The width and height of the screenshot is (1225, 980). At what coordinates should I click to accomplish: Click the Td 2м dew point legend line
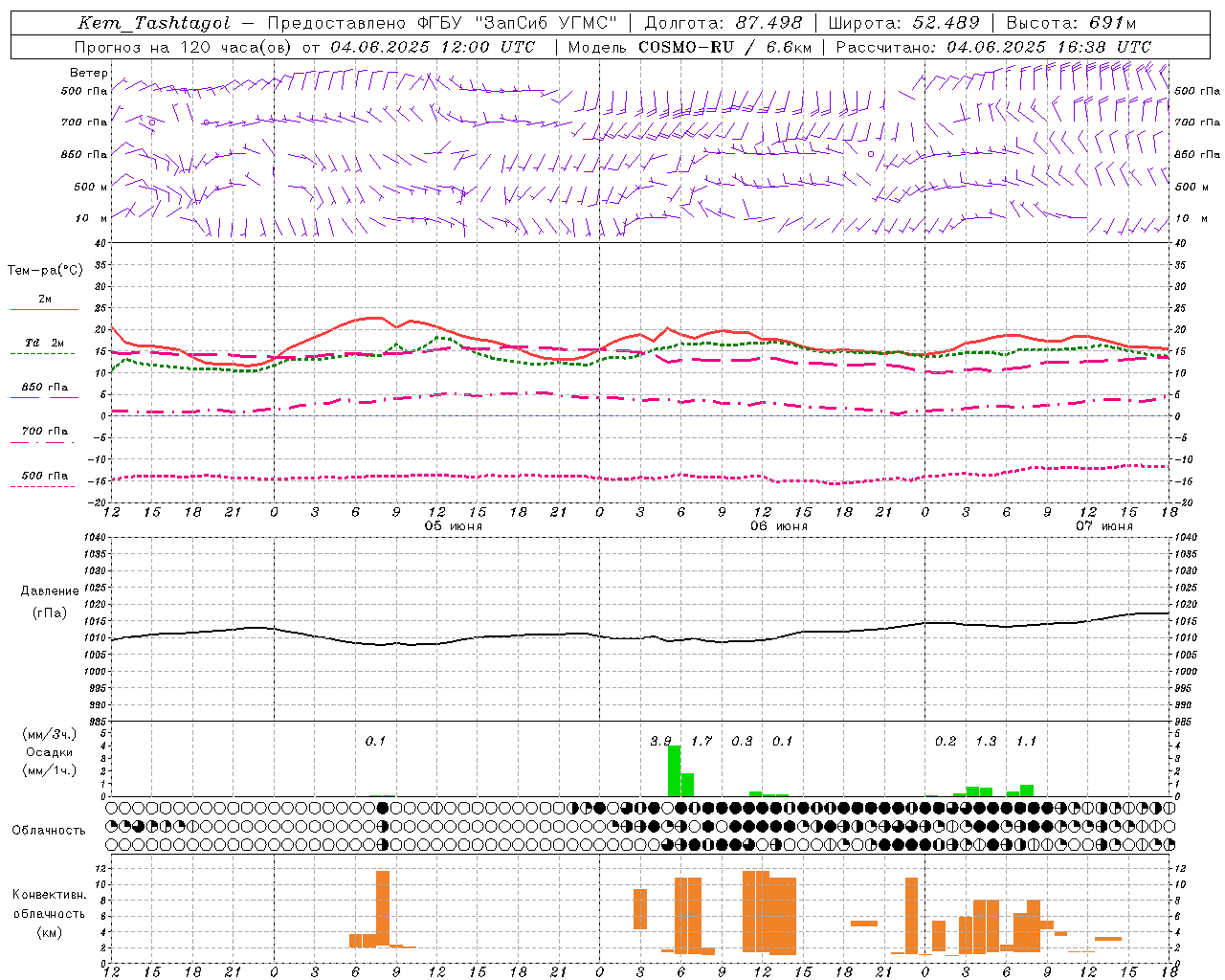coord(42,353)
